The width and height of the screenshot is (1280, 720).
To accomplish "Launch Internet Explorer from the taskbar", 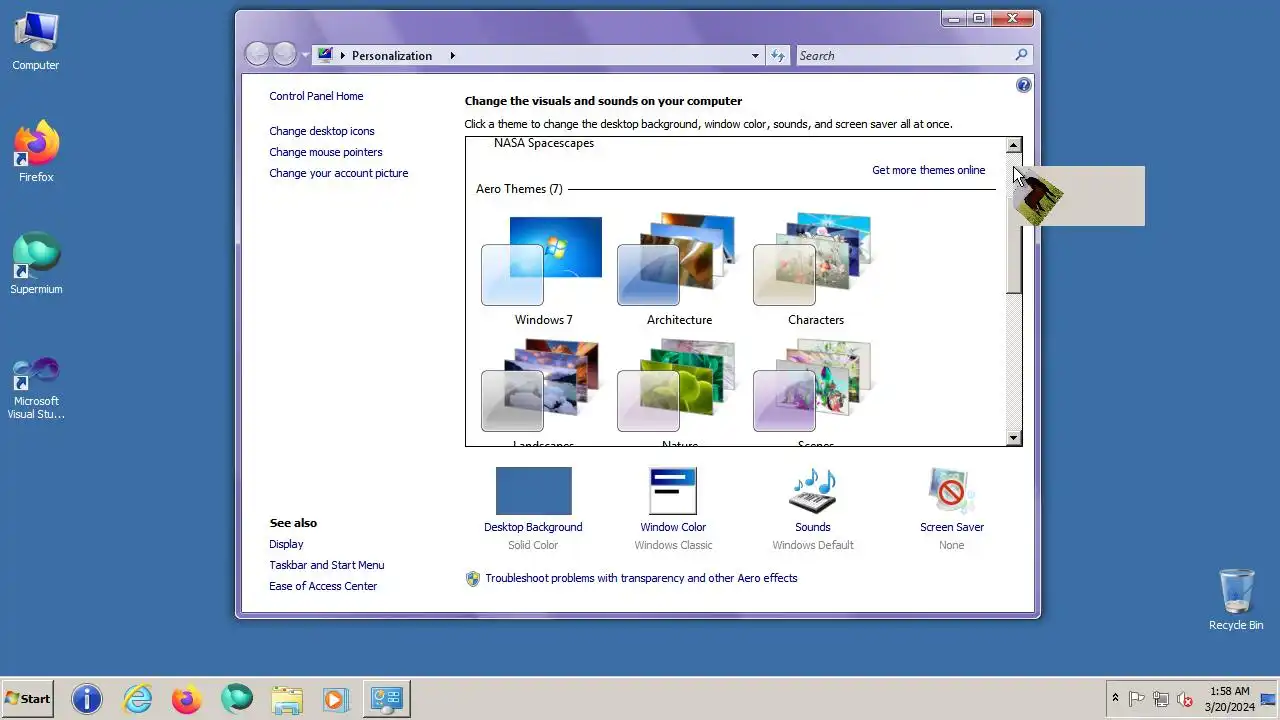I will 137,699.
